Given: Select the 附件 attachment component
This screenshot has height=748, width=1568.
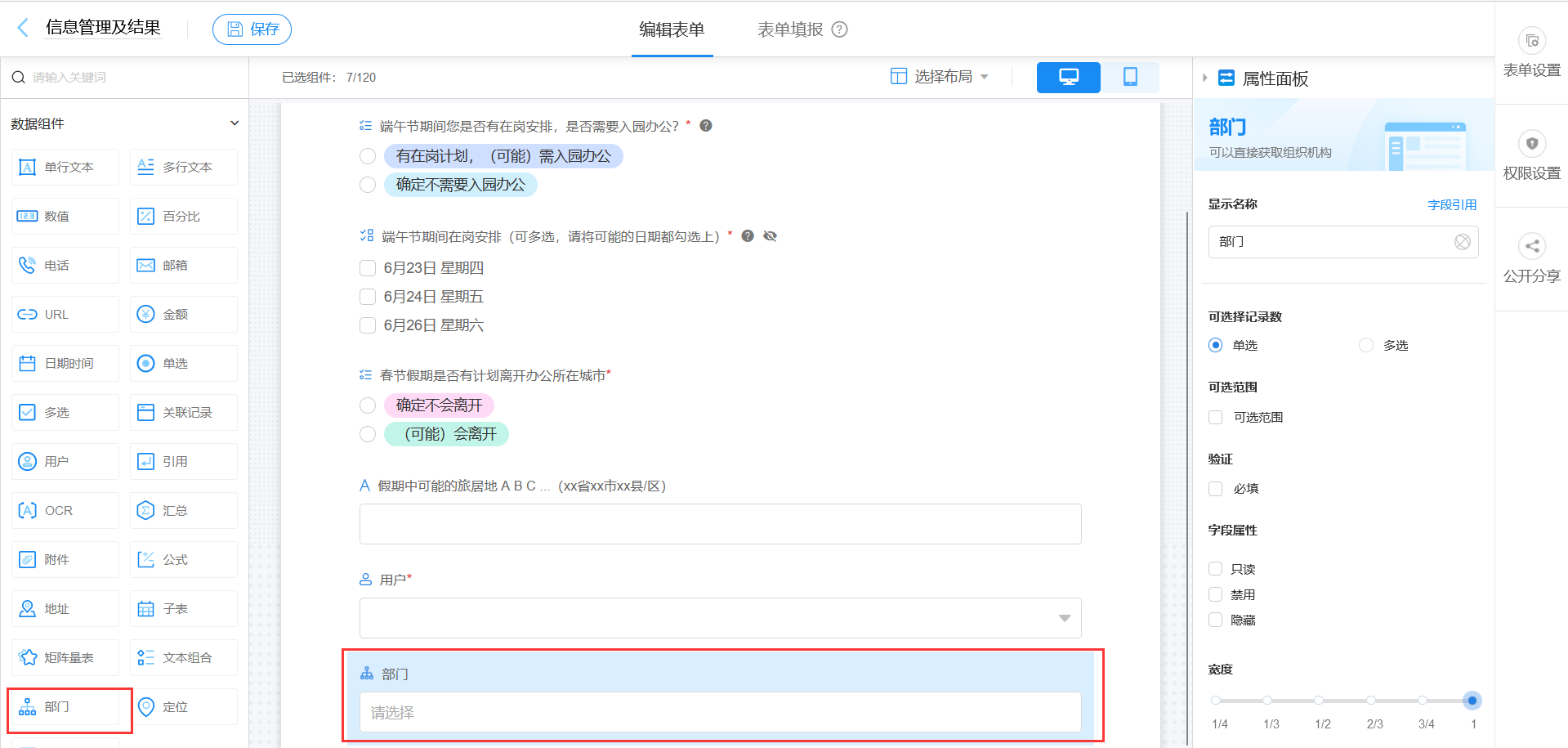Looking at the screenshot, I should [x=65, y=559].
